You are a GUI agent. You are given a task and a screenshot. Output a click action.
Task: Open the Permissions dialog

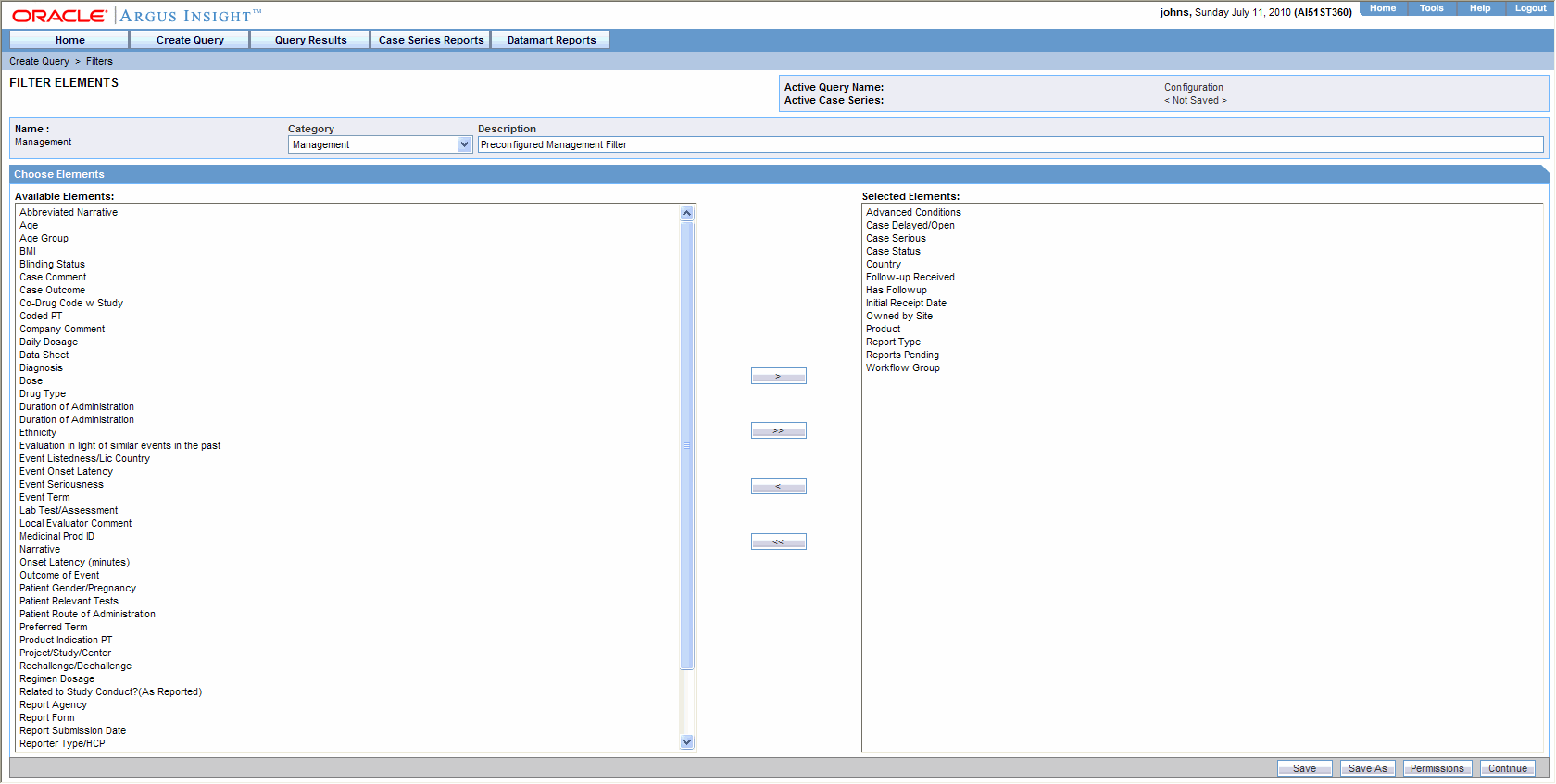[x=1437, y=768]
